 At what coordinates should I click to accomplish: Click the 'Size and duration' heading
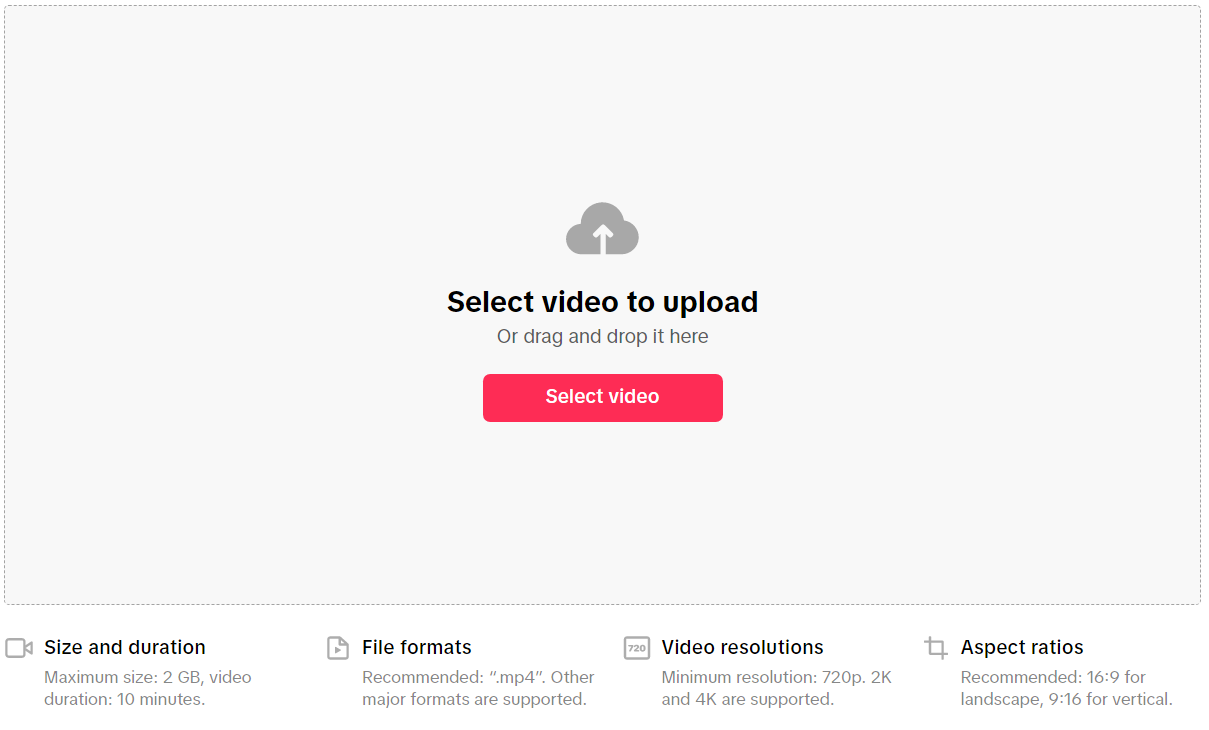pyautogui.click(x=125, y=647)
